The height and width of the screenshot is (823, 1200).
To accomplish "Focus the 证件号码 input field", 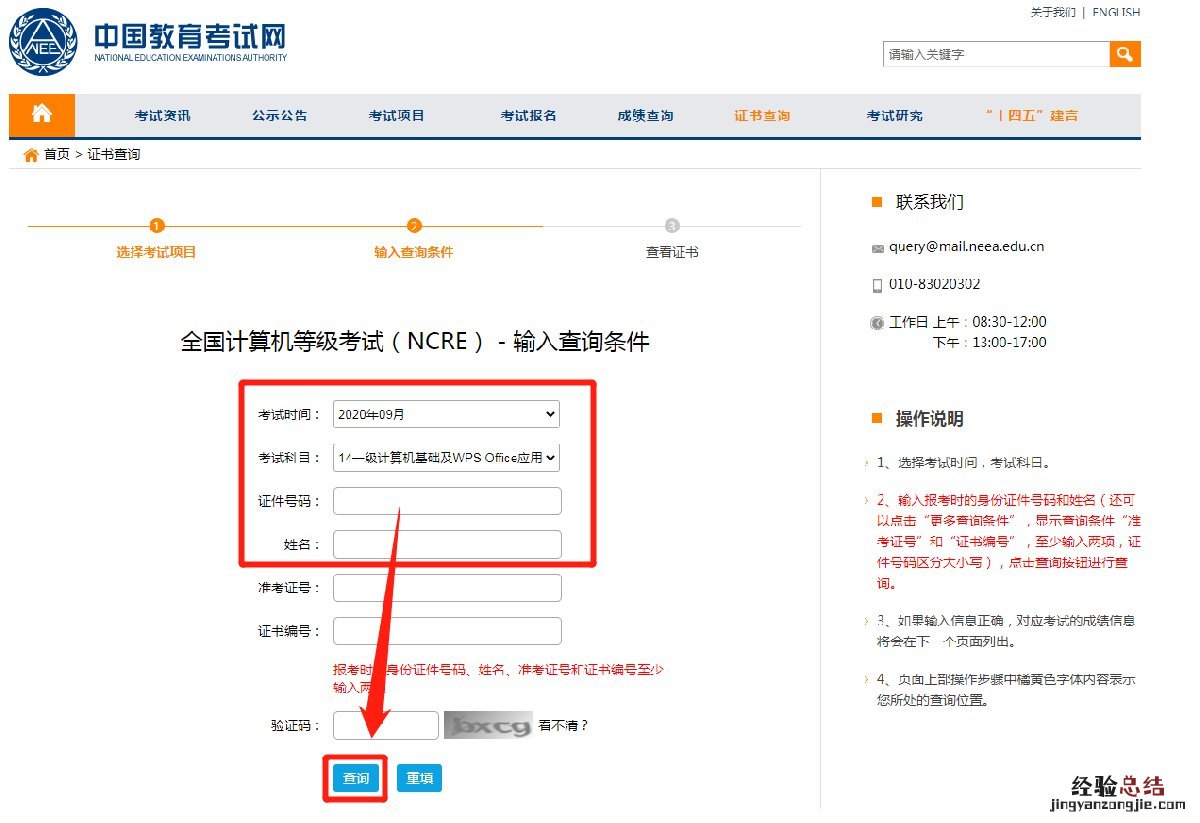I will 447,500.
